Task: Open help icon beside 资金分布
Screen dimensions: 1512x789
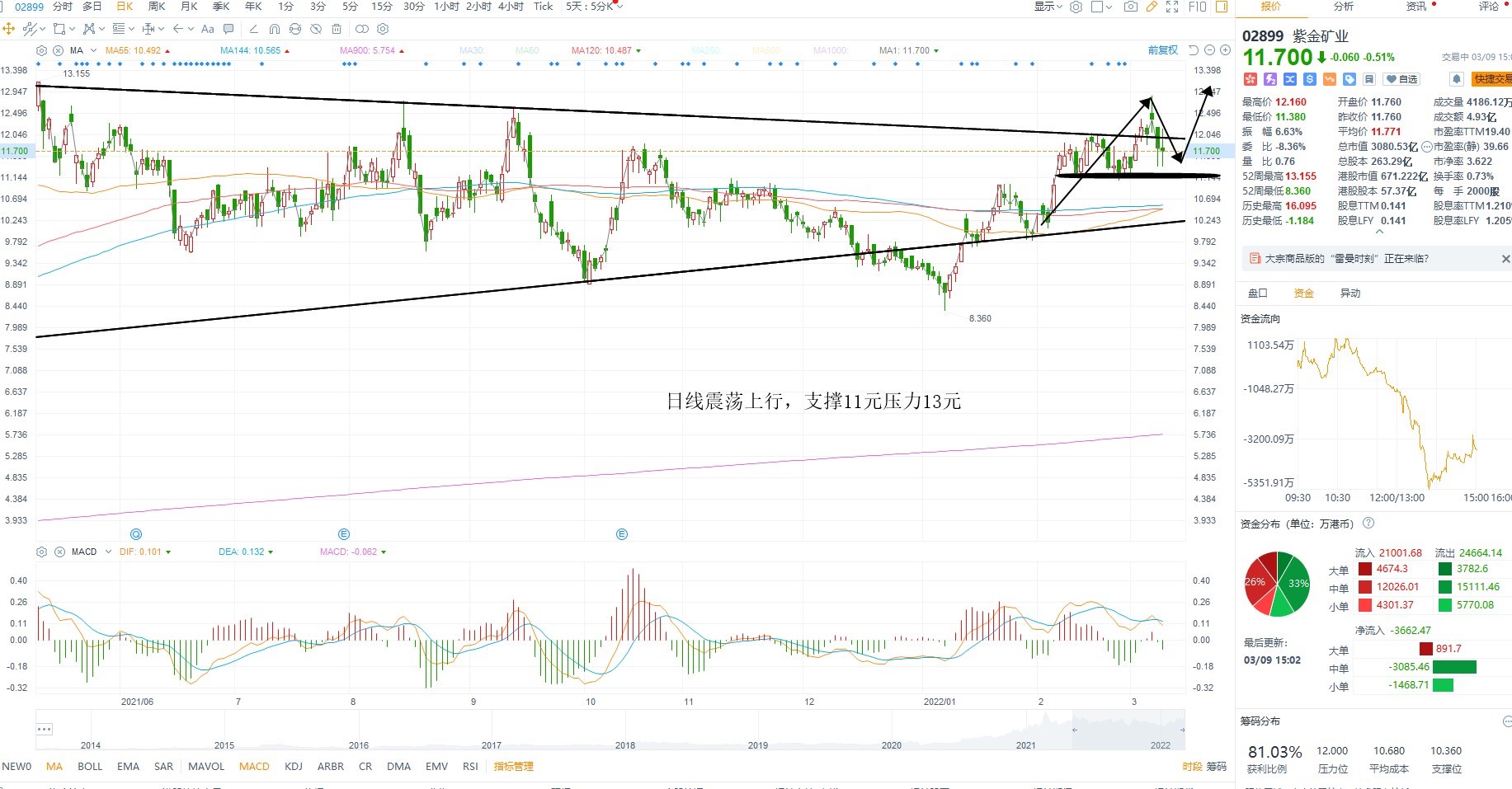Action: (1368, 523)
